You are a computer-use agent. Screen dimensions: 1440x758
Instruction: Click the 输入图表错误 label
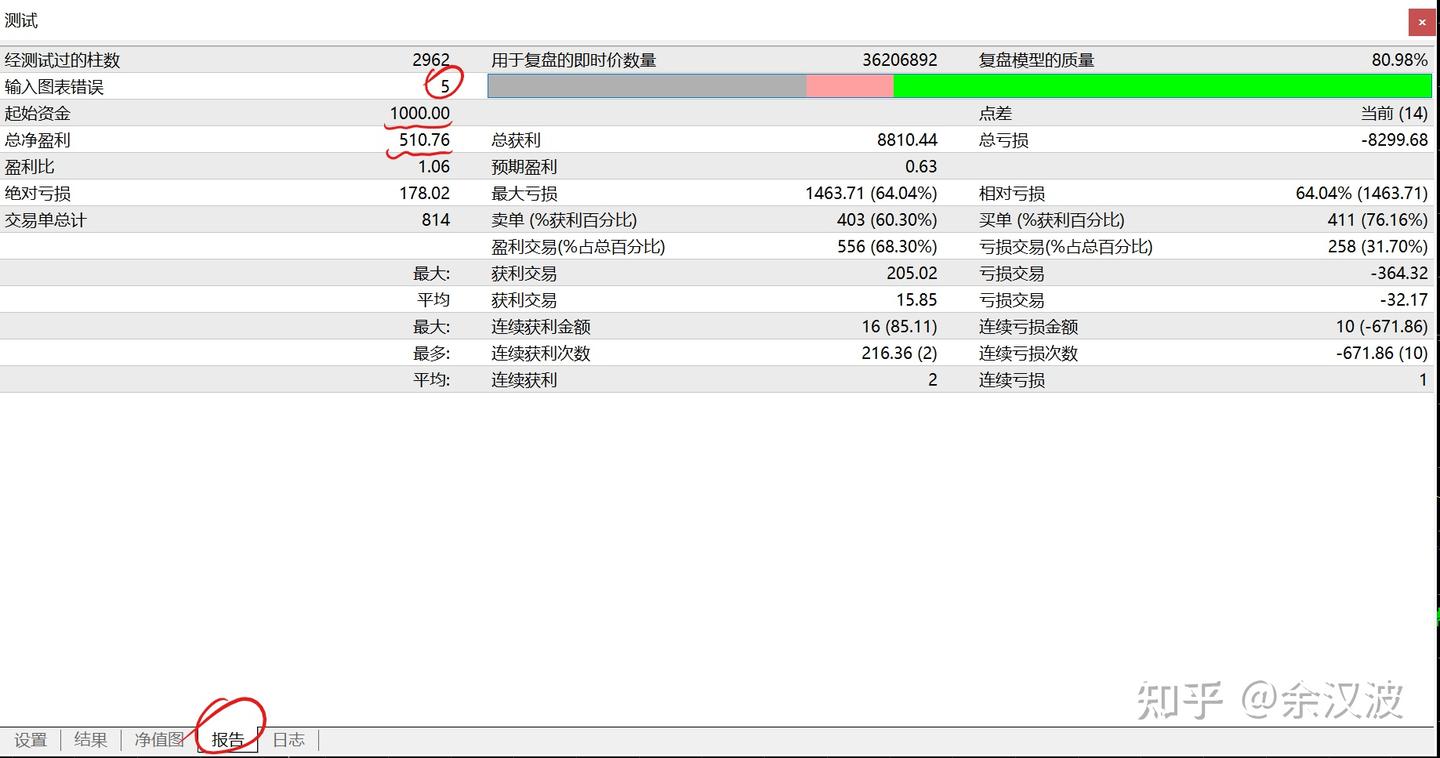[x=54, y=87]
